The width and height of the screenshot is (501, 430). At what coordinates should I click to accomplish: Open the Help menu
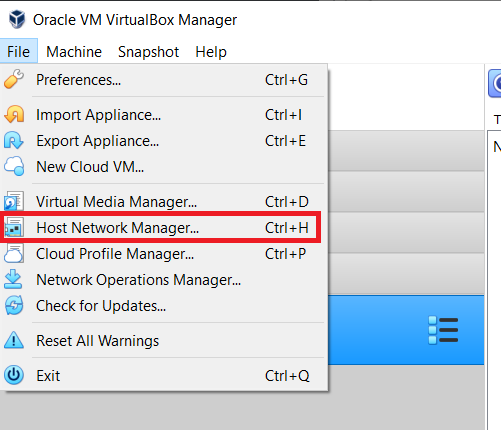(211, 52)
